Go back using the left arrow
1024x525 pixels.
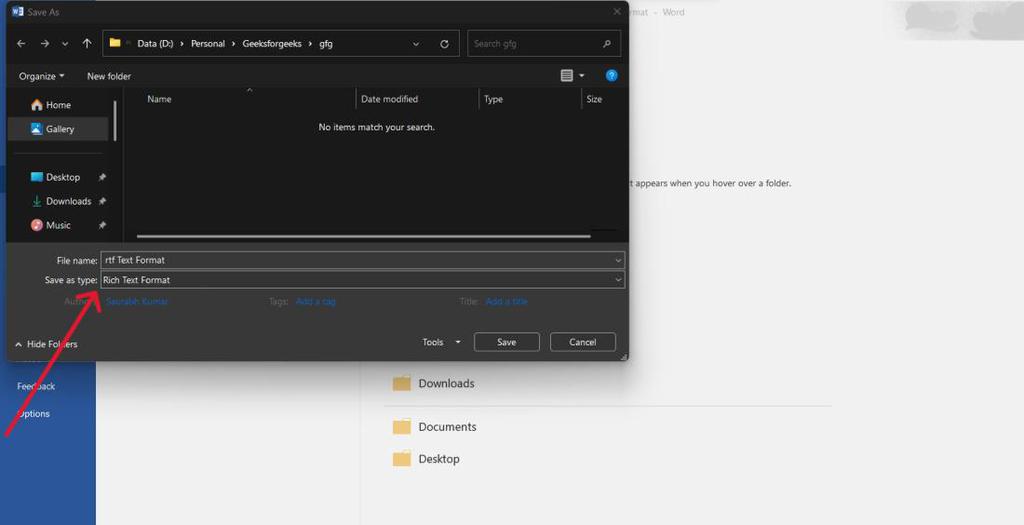(21, 44)
